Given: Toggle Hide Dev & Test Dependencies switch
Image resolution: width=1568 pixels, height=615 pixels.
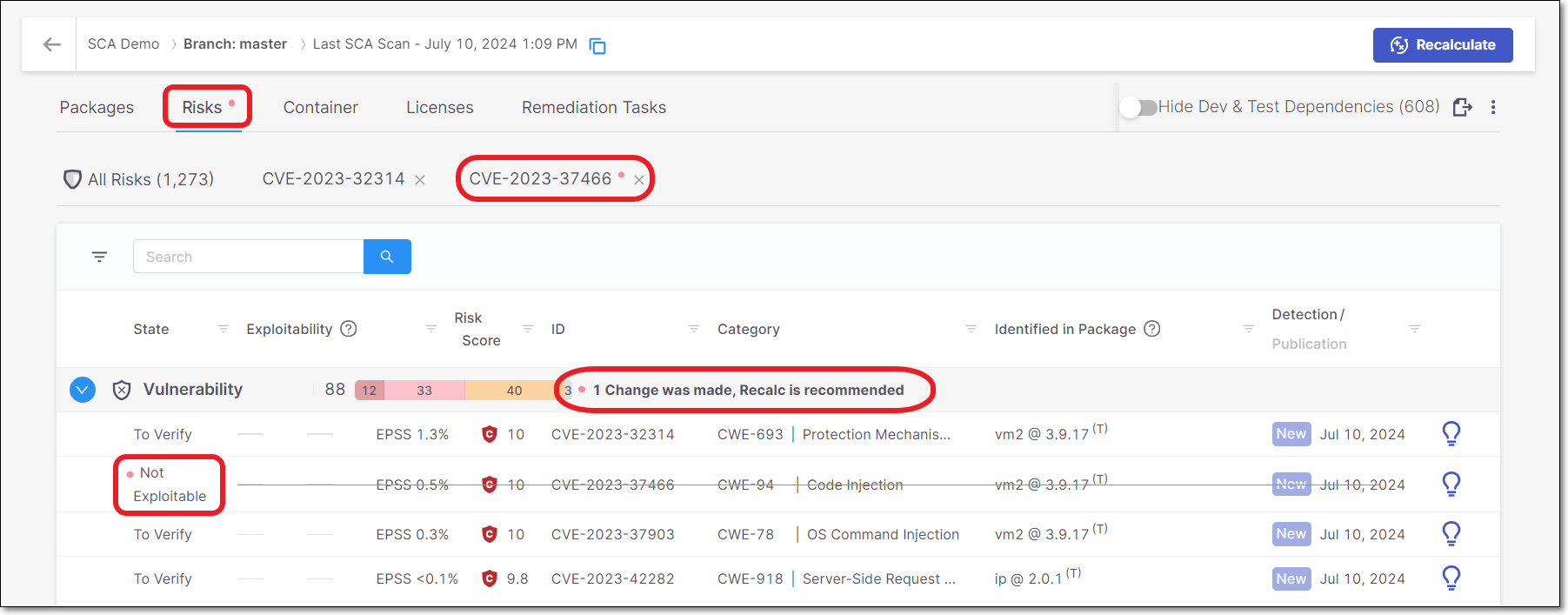Looking at the screenshot, I should coord(1139,107).
